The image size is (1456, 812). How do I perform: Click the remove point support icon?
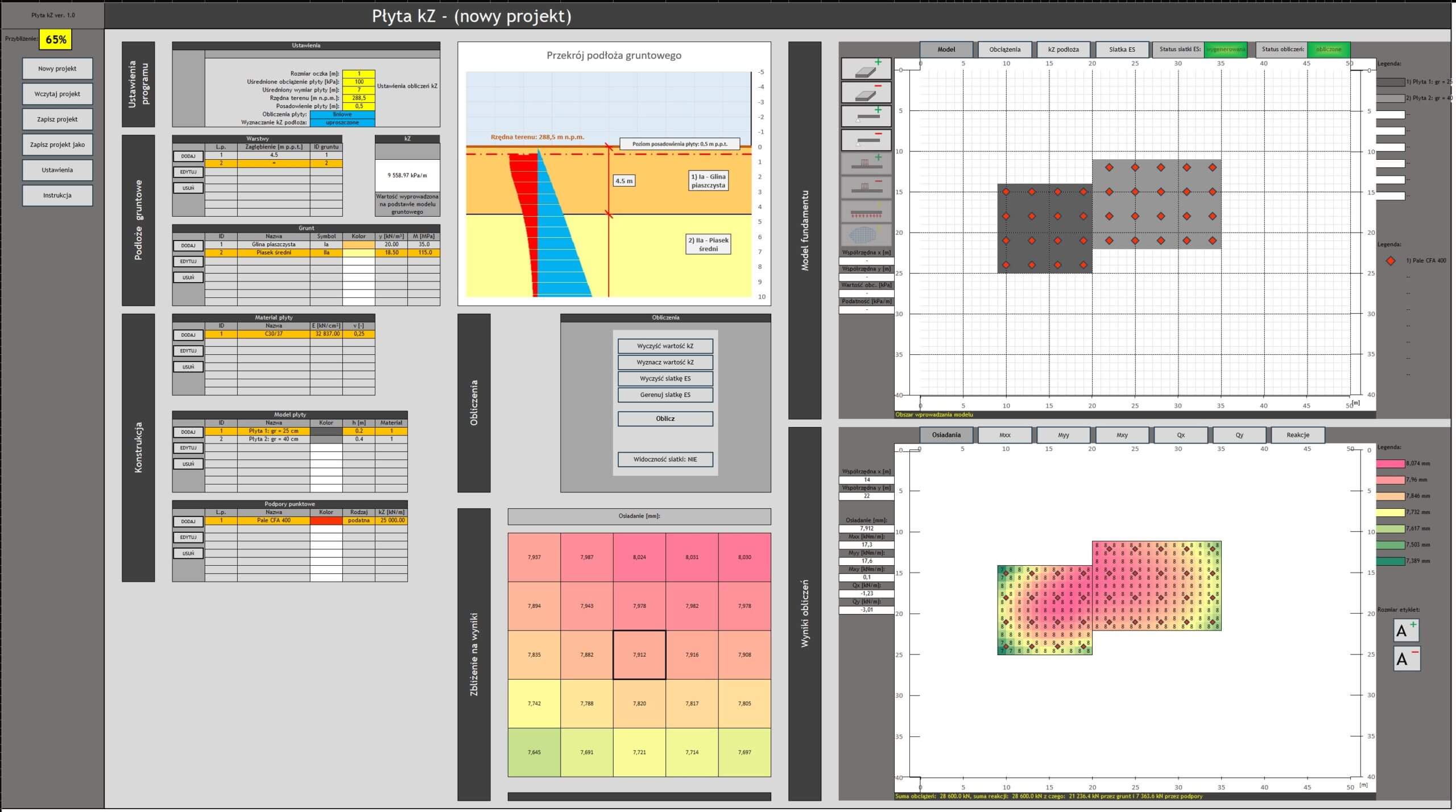866,140
